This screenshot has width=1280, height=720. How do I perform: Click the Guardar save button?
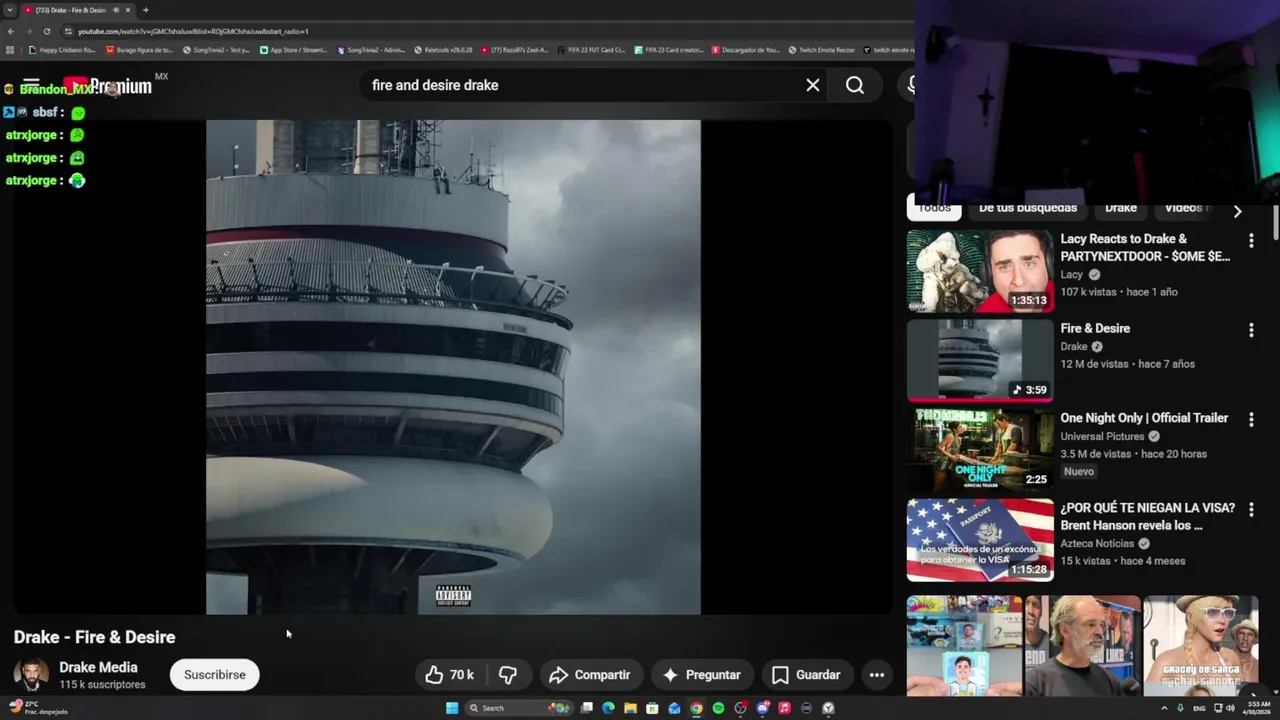(806, 675)
